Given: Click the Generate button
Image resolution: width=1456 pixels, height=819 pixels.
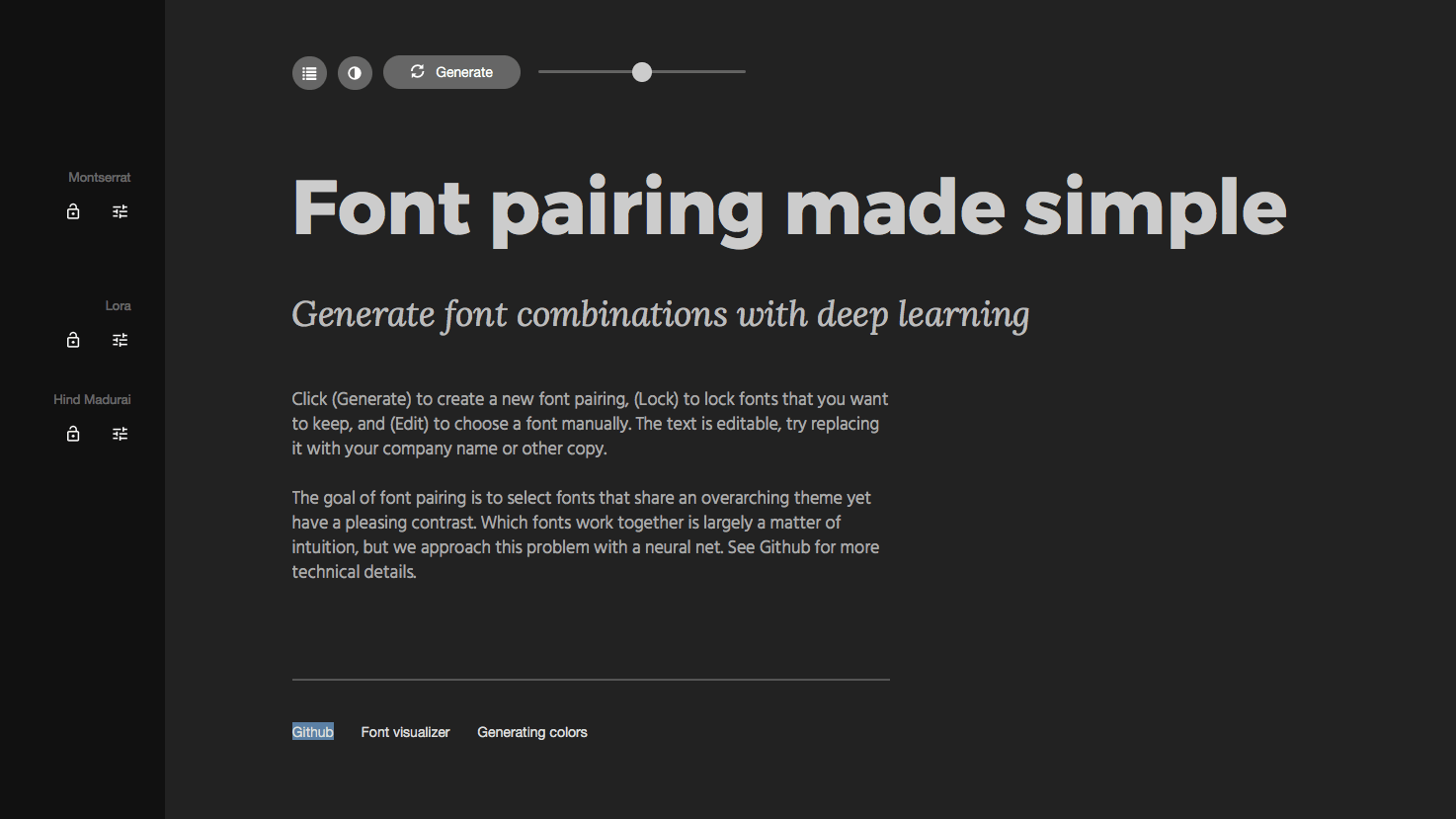Looking at the screenshot, I should [x=451, y=72].
